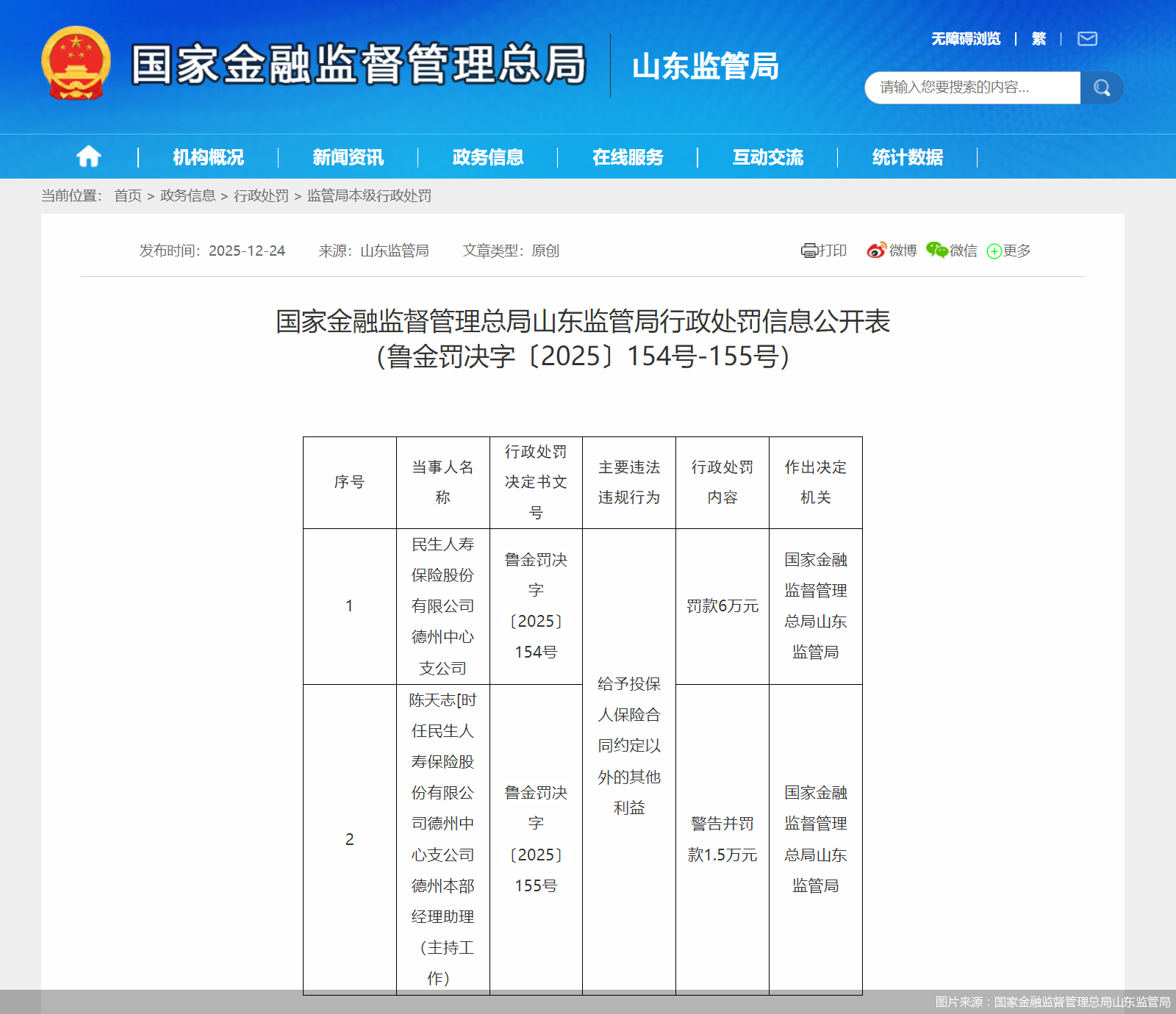Click the home icon in navigation bar

click(x=88, y=157)
